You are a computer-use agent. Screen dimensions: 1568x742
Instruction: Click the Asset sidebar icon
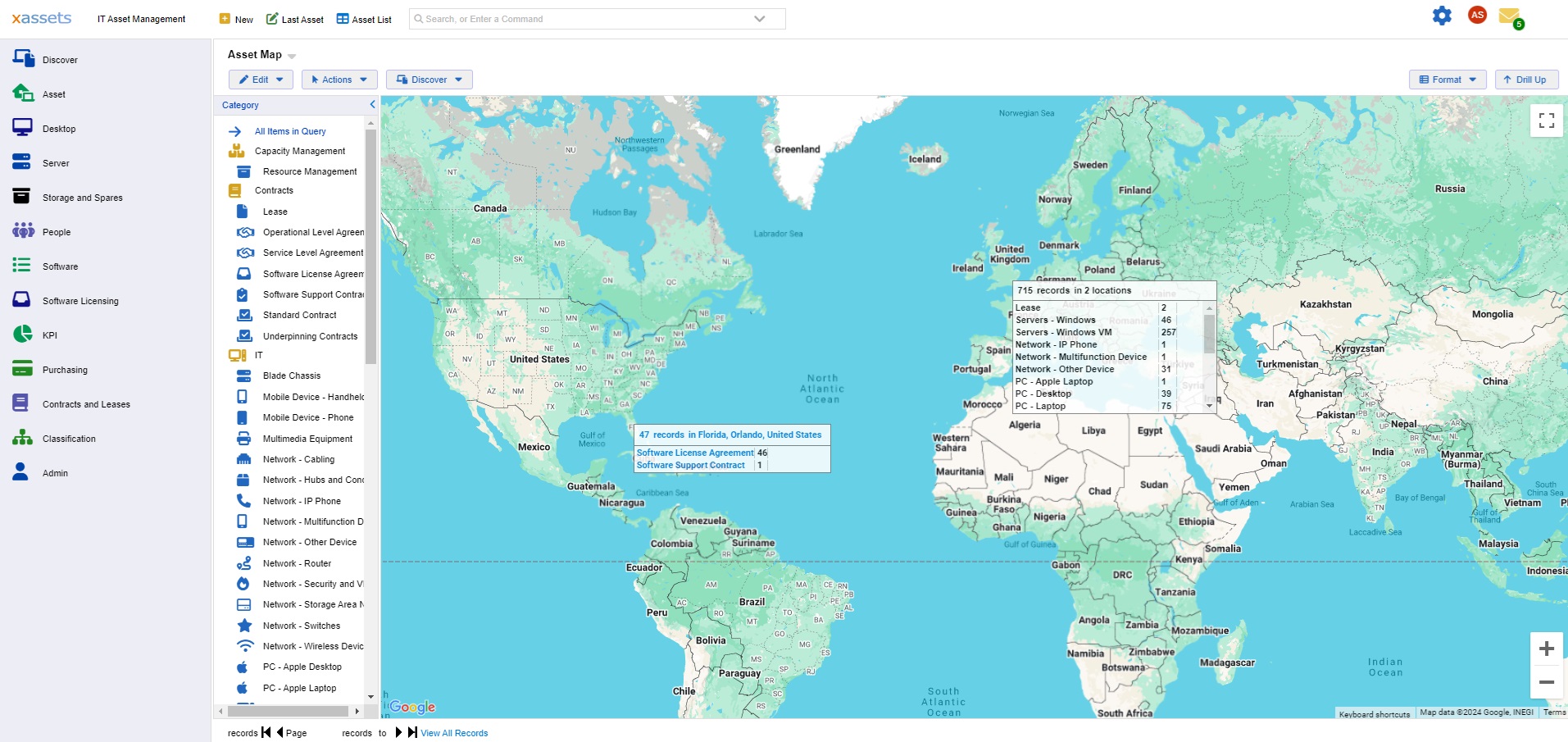(x=23, y=93)
